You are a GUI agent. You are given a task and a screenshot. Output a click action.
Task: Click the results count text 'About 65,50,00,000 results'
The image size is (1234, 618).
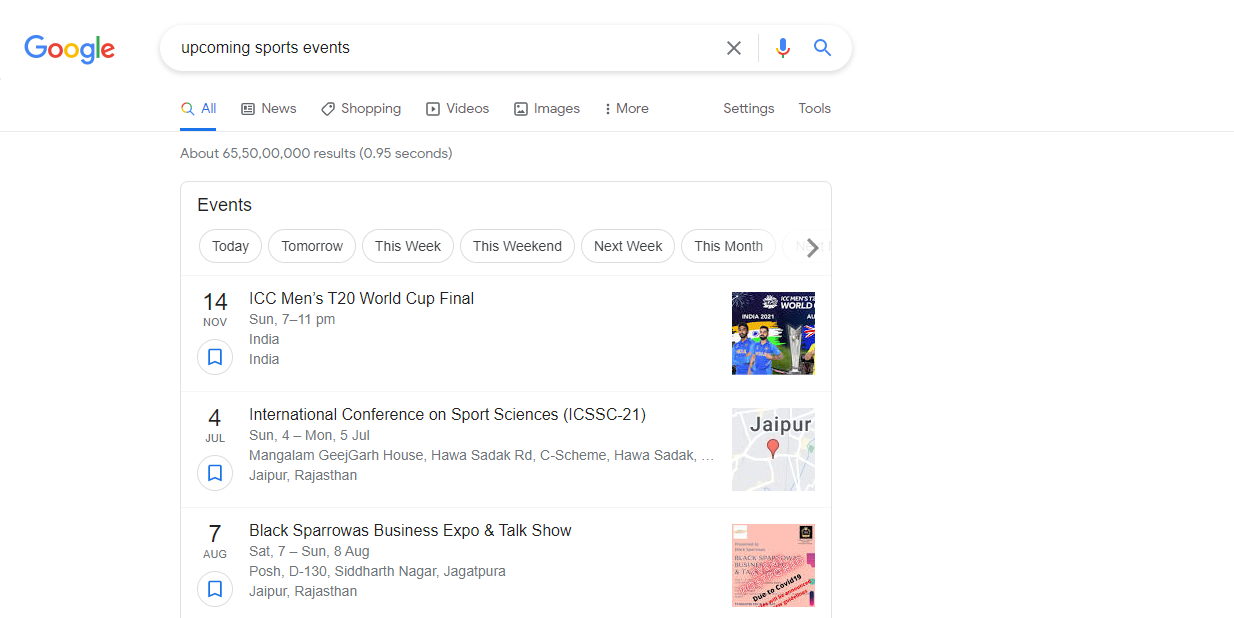[268, 153]
